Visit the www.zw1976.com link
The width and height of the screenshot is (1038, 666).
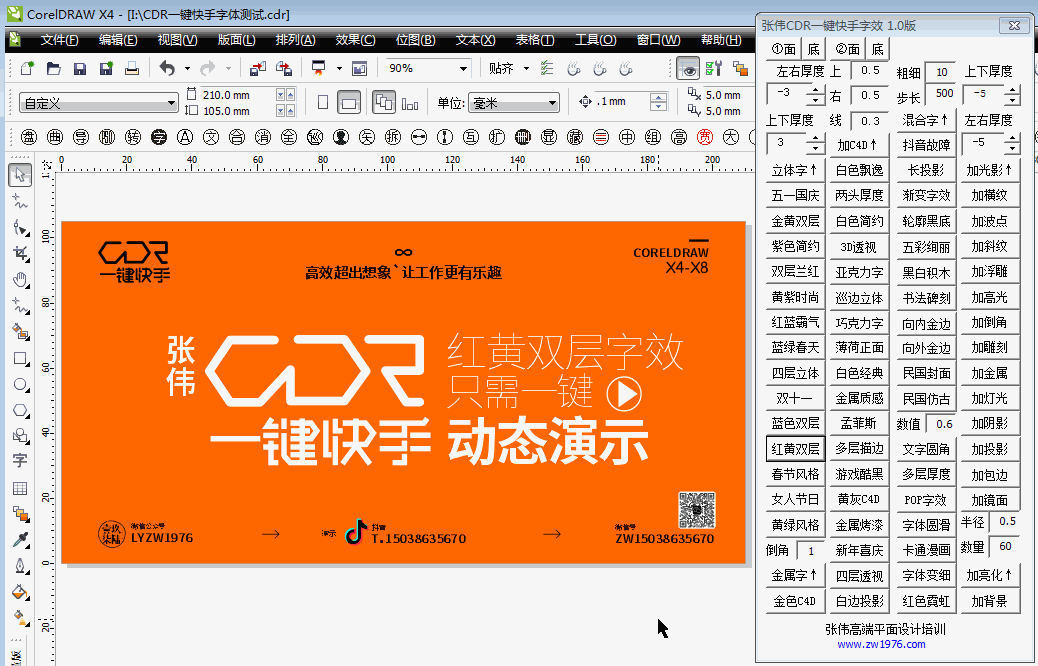[x=881, y=644]
